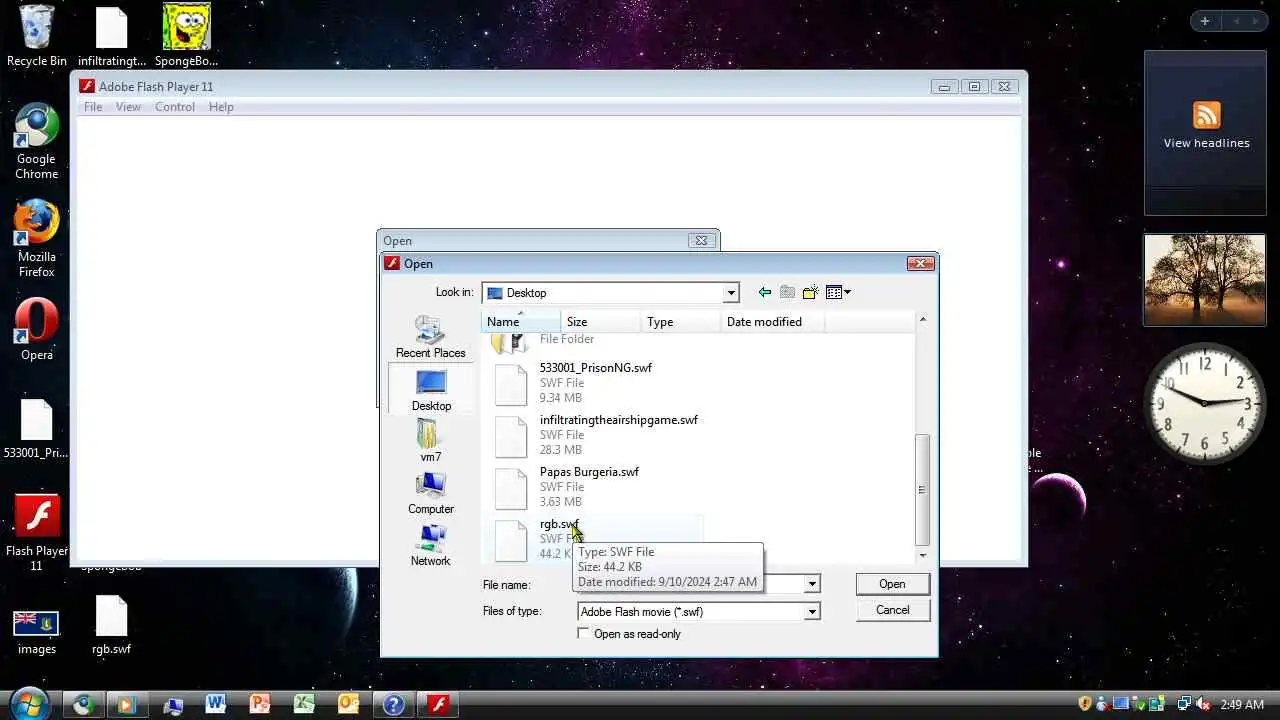Sort files by Type column header
The image size is (1280, 720).
(681, 322)
